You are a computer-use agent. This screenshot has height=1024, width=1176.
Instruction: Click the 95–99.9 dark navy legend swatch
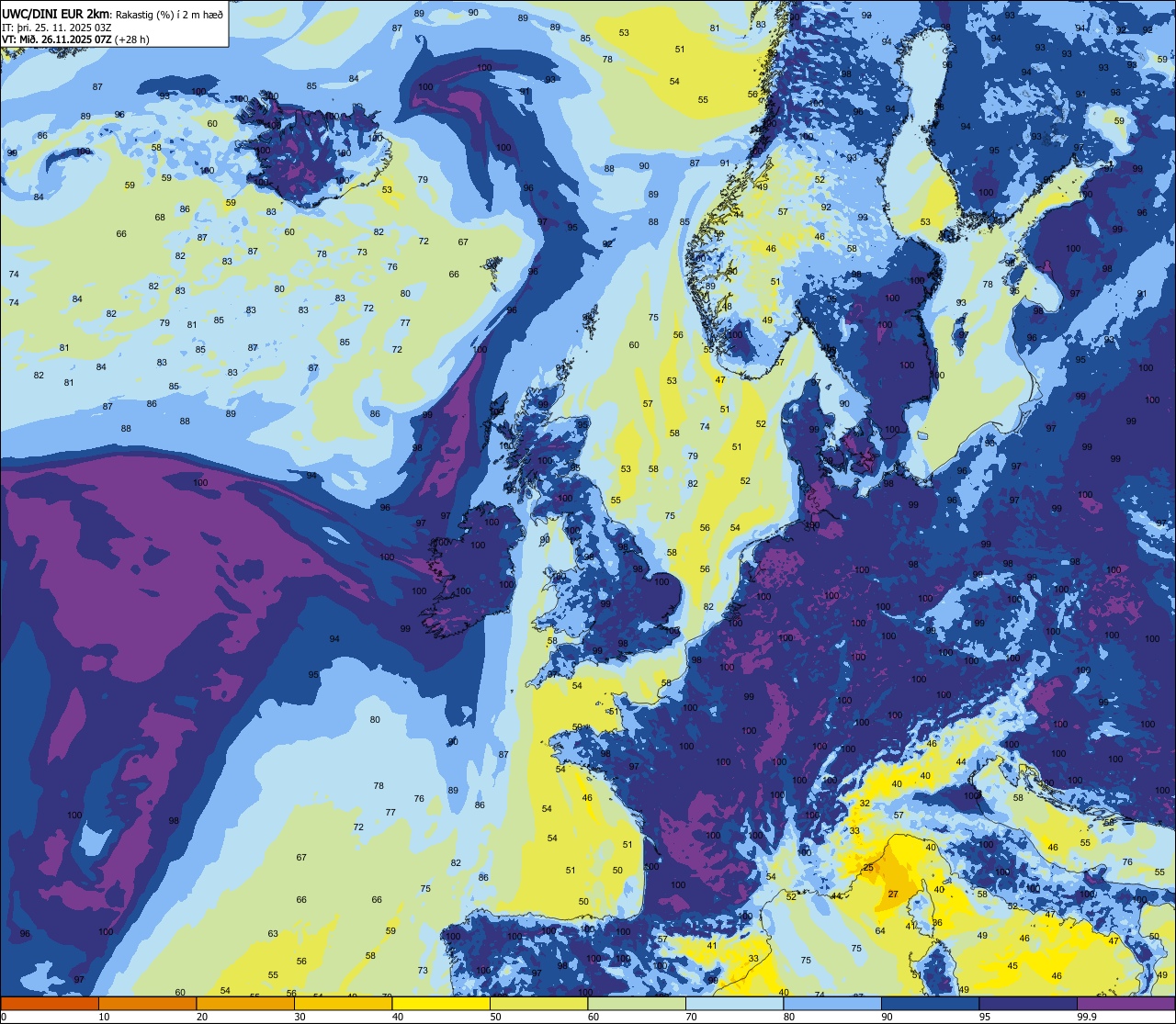[1028, 1003]
